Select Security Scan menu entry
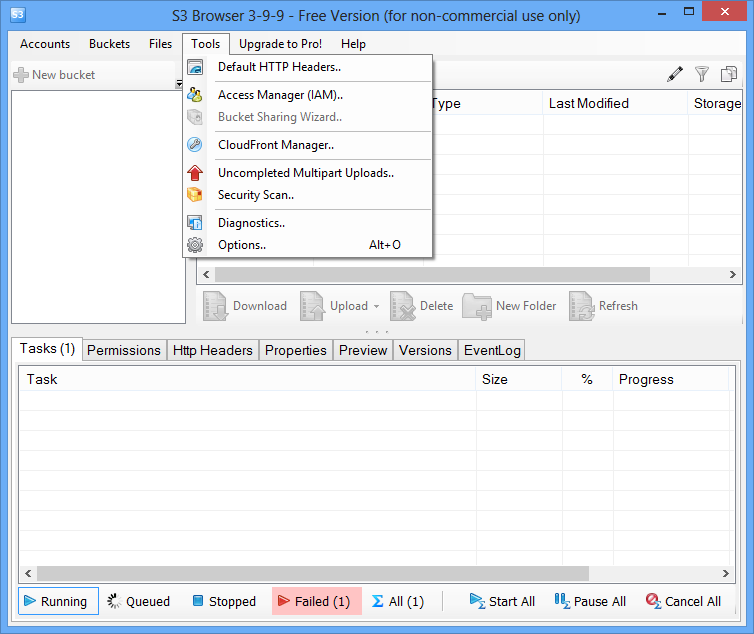The width and height of the screenshot is (754, 634). pyautogui.click(x=308, y=195)
